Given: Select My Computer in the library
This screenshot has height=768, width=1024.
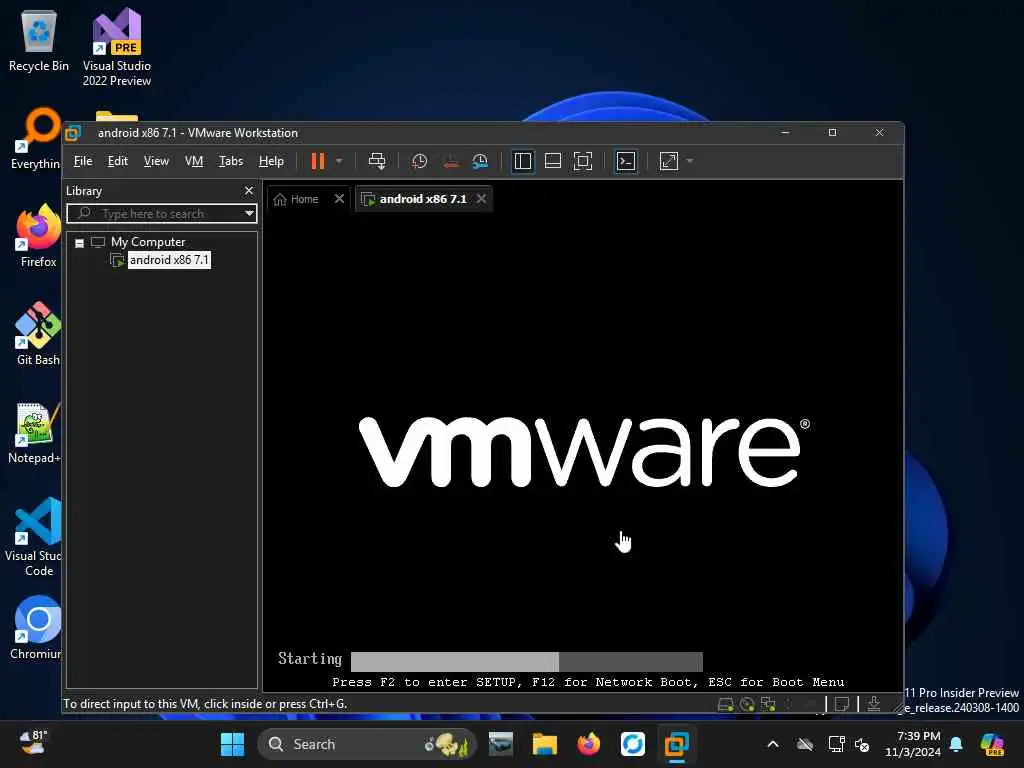Looking at the screenshot, I should 148,242.
